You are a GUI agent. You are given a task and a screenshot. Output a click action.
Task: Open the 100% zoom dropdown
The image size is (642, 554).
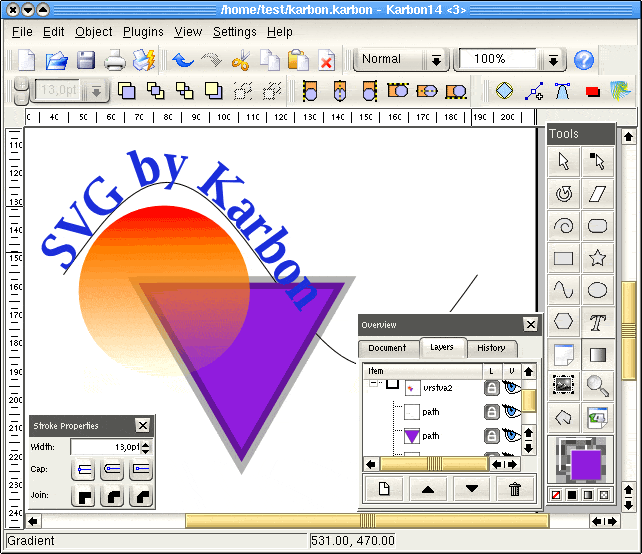pyautogui.click(x=553, y=61)
